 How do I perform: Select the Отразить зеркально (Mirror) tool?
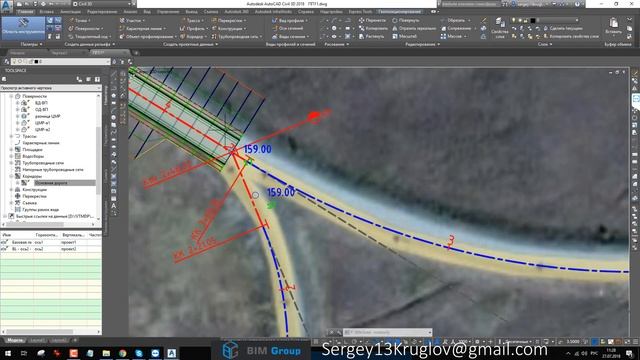414,28
